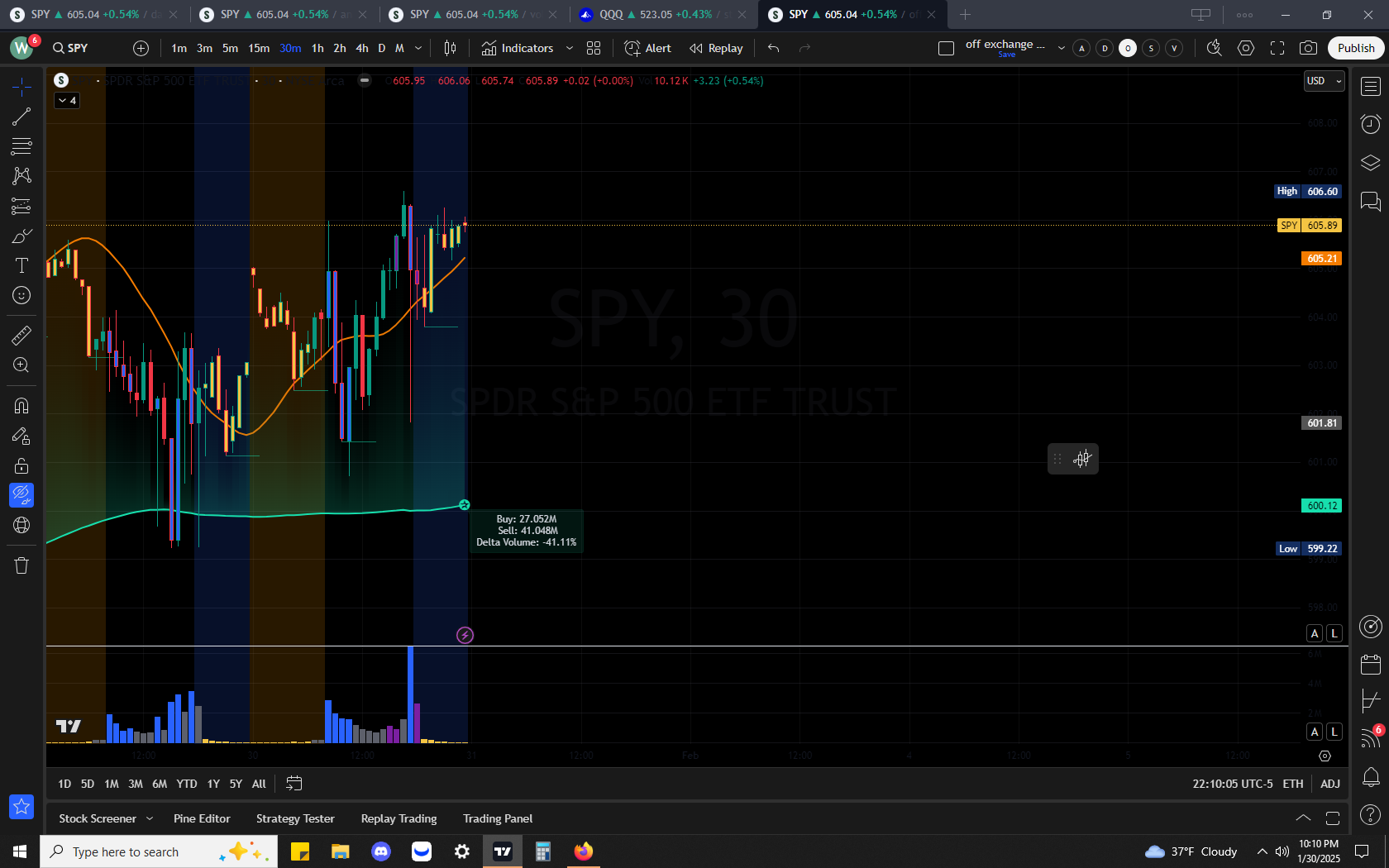Image resolution: width=1389 pixels, height=868 pixels.
Task: Toggle the D circle button
Action: 1105,48
